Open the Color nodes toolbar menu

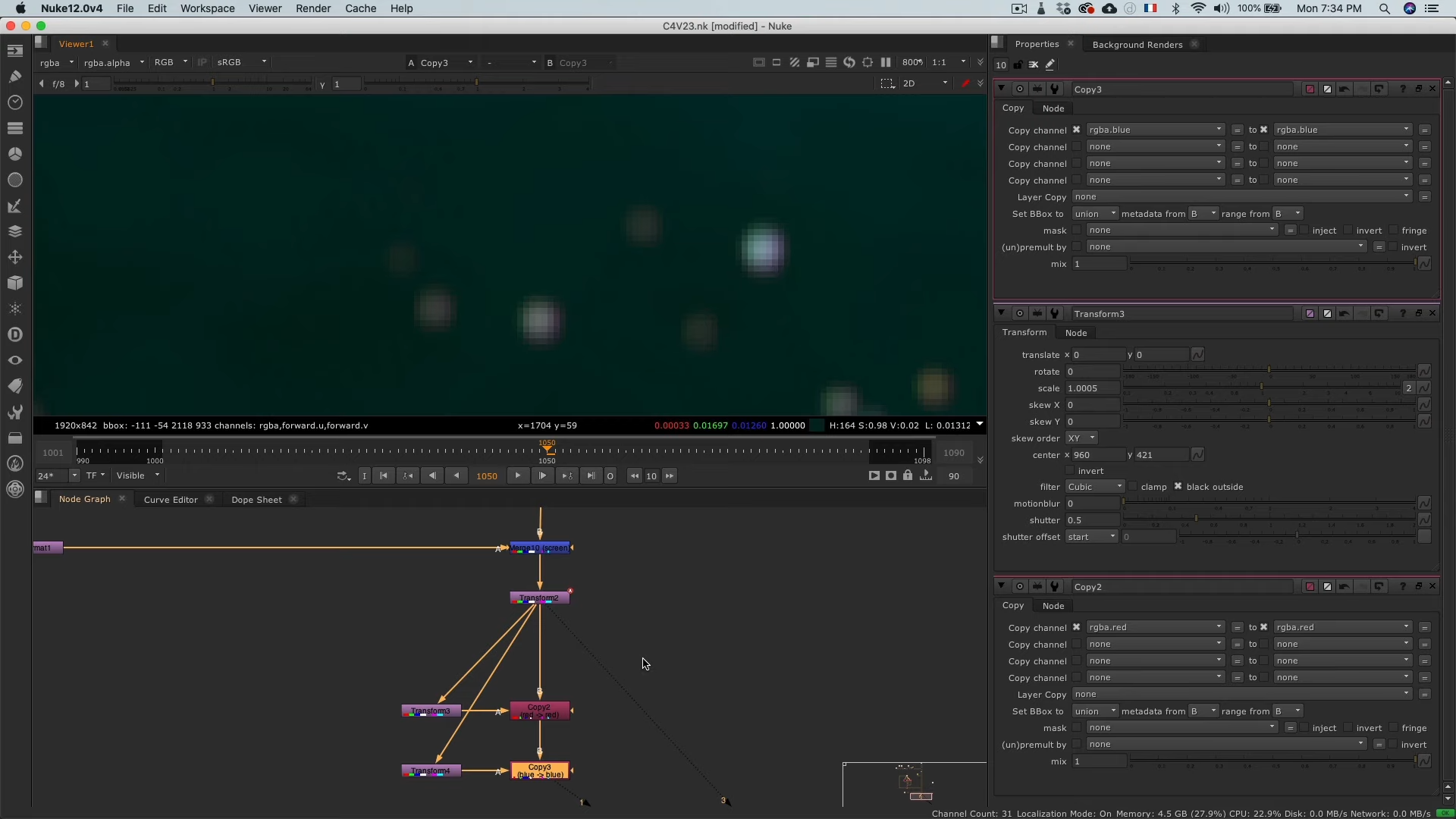(15, 154)
